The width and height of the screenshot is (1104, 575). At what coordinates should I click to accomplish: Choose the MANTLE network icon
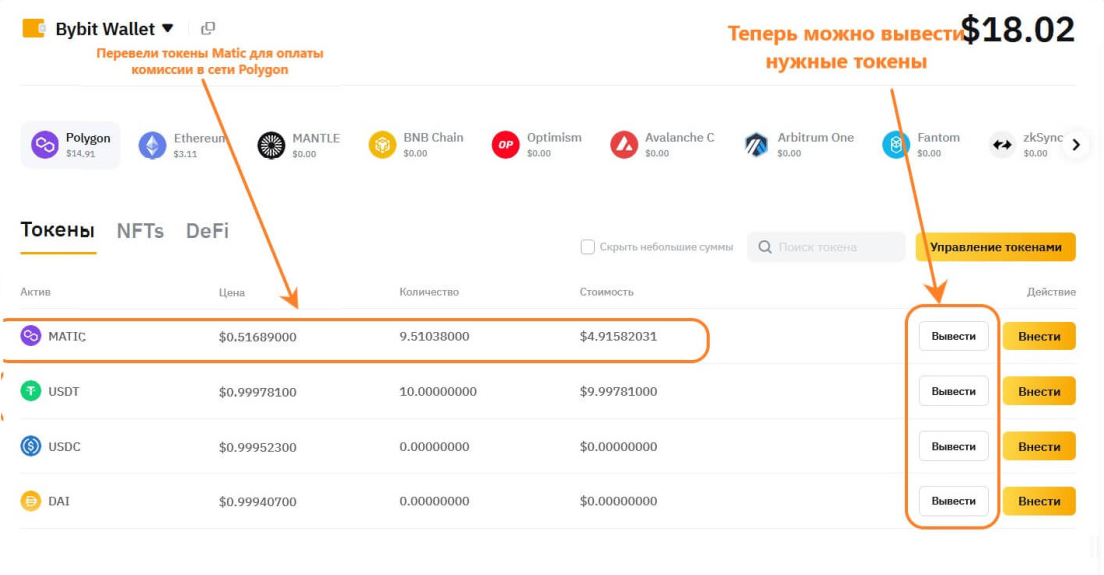pyautogui.click(x=271, y=145)
